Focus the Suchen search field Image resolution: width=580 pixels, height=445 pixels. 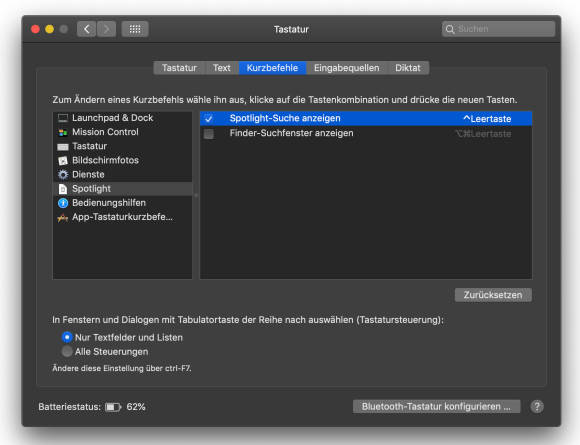coord(498,29)
